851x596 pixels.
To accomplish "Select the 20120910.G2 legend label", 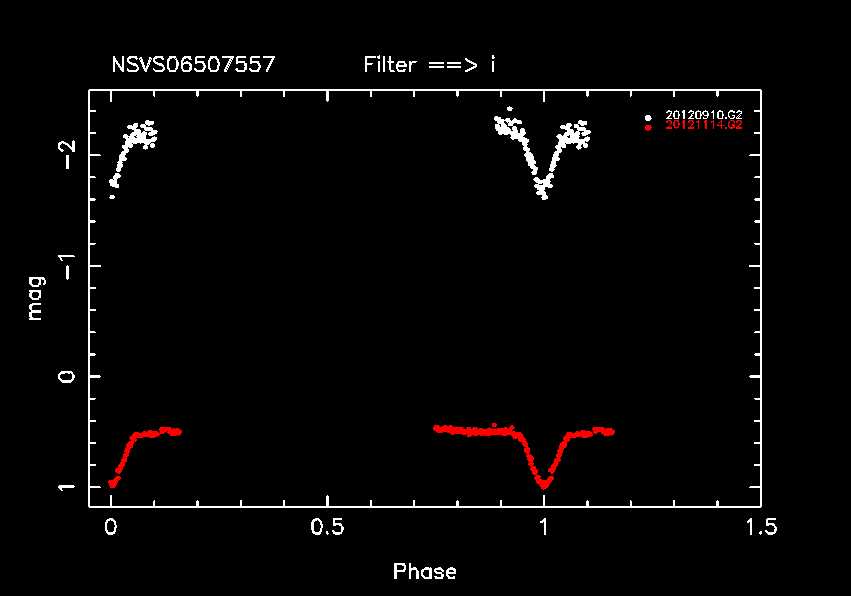I will click(x=703, y=116).
